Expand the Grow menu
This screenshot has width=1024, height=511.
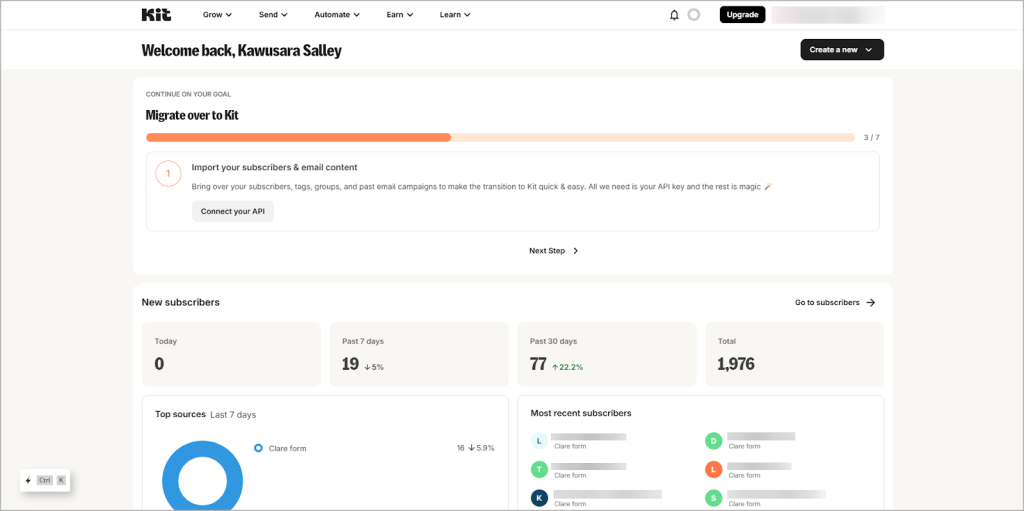click(x=217, y=15)
